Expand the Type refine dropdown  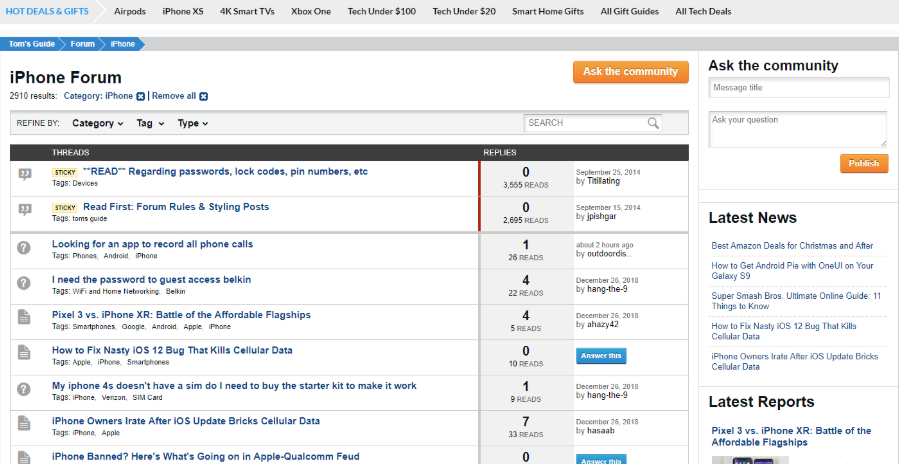point(193,123)
